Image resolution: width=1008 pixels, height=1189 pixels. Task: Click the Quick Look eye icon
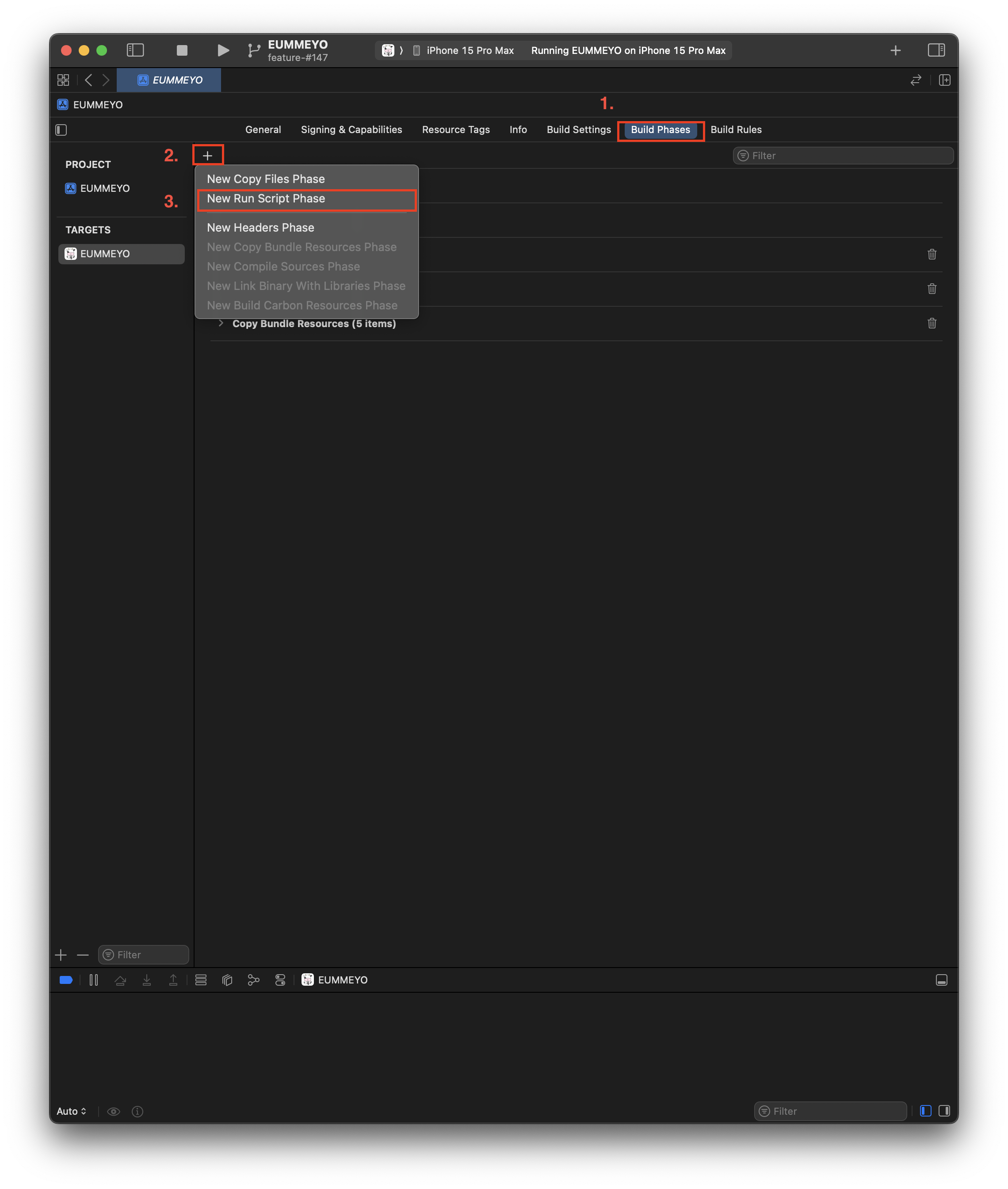[x=114, y=1111]
